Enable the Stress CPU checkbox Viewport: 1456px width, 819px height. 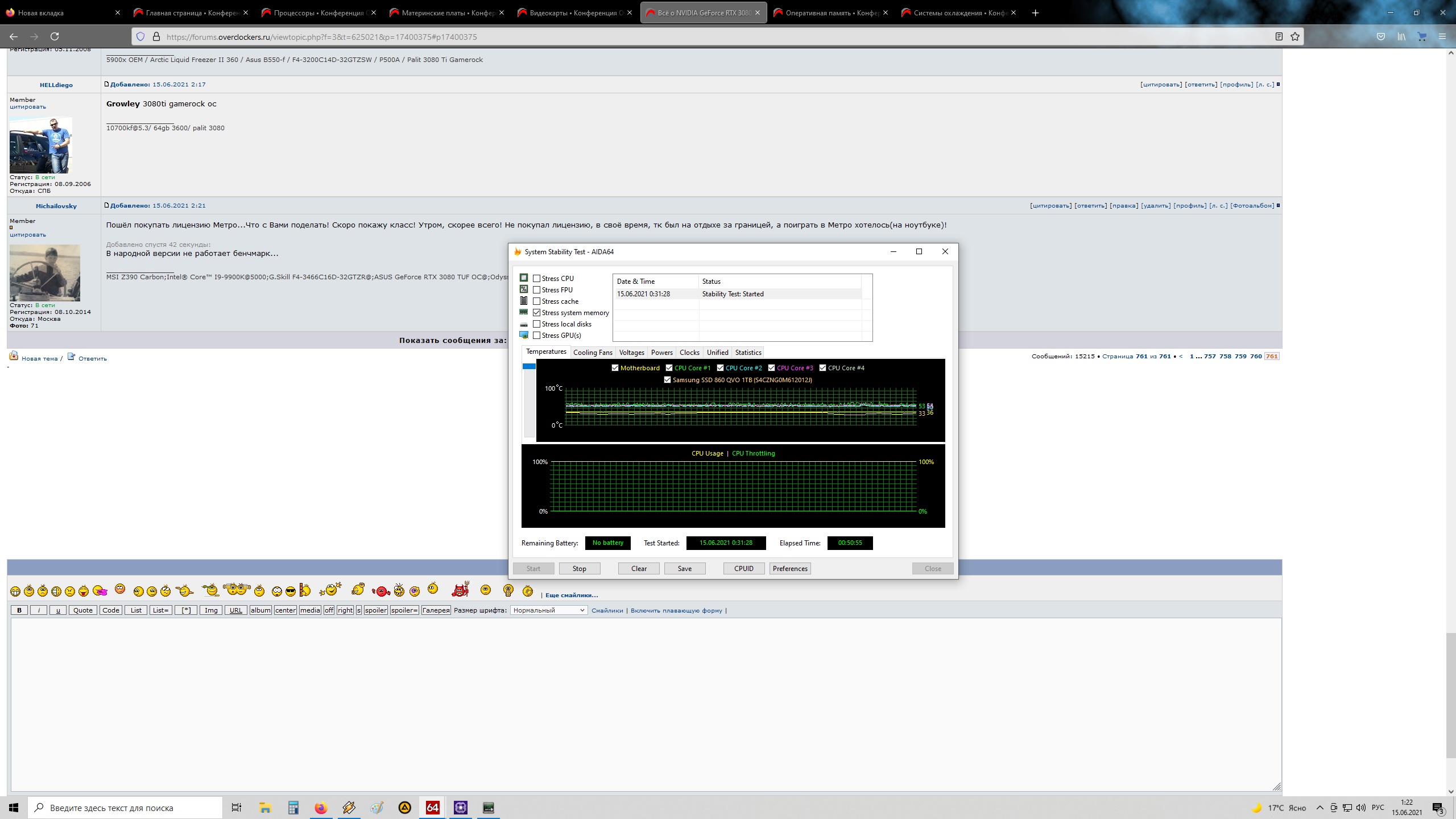point(536,278)
